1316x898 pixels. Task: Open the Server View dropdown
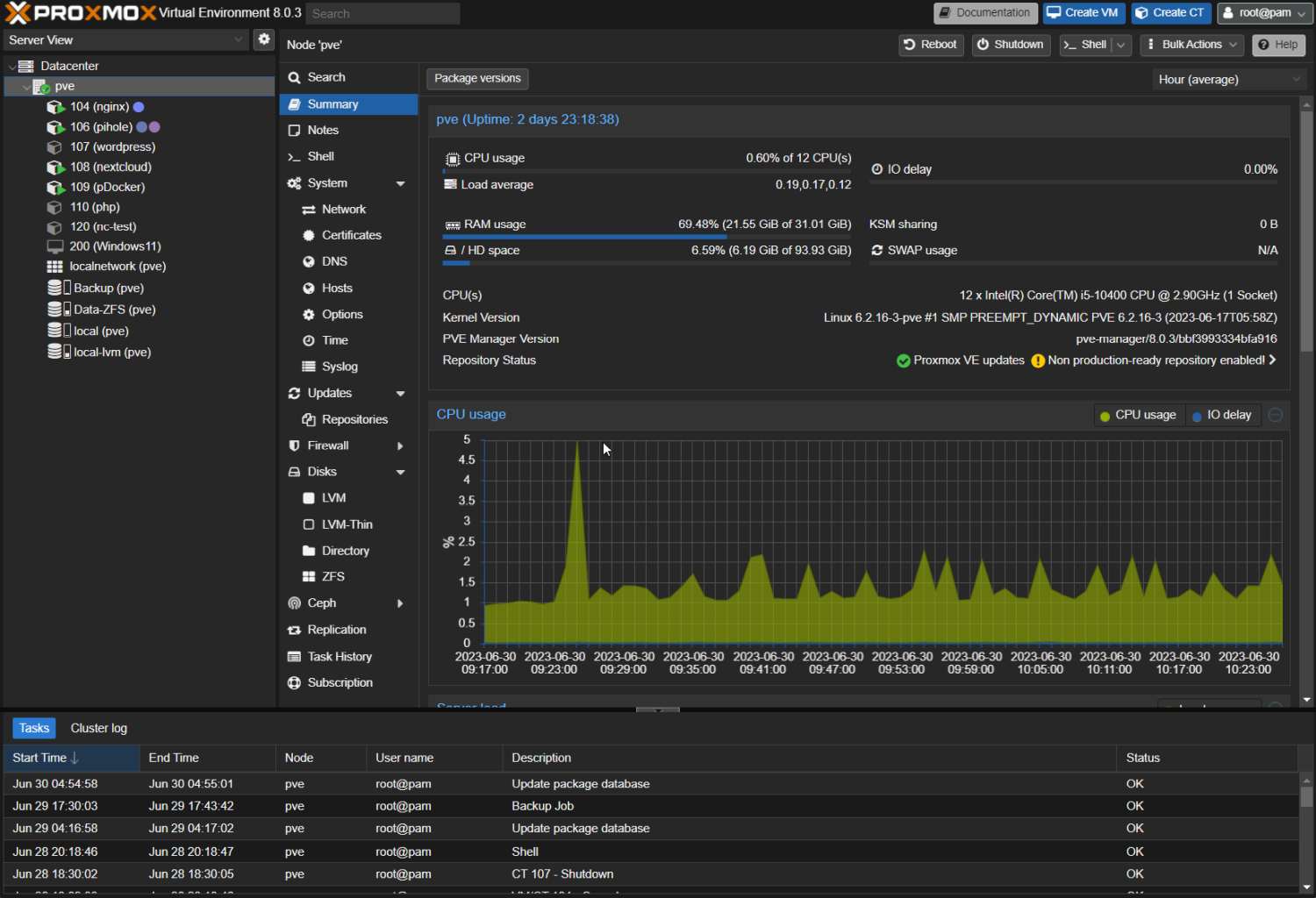238,39
